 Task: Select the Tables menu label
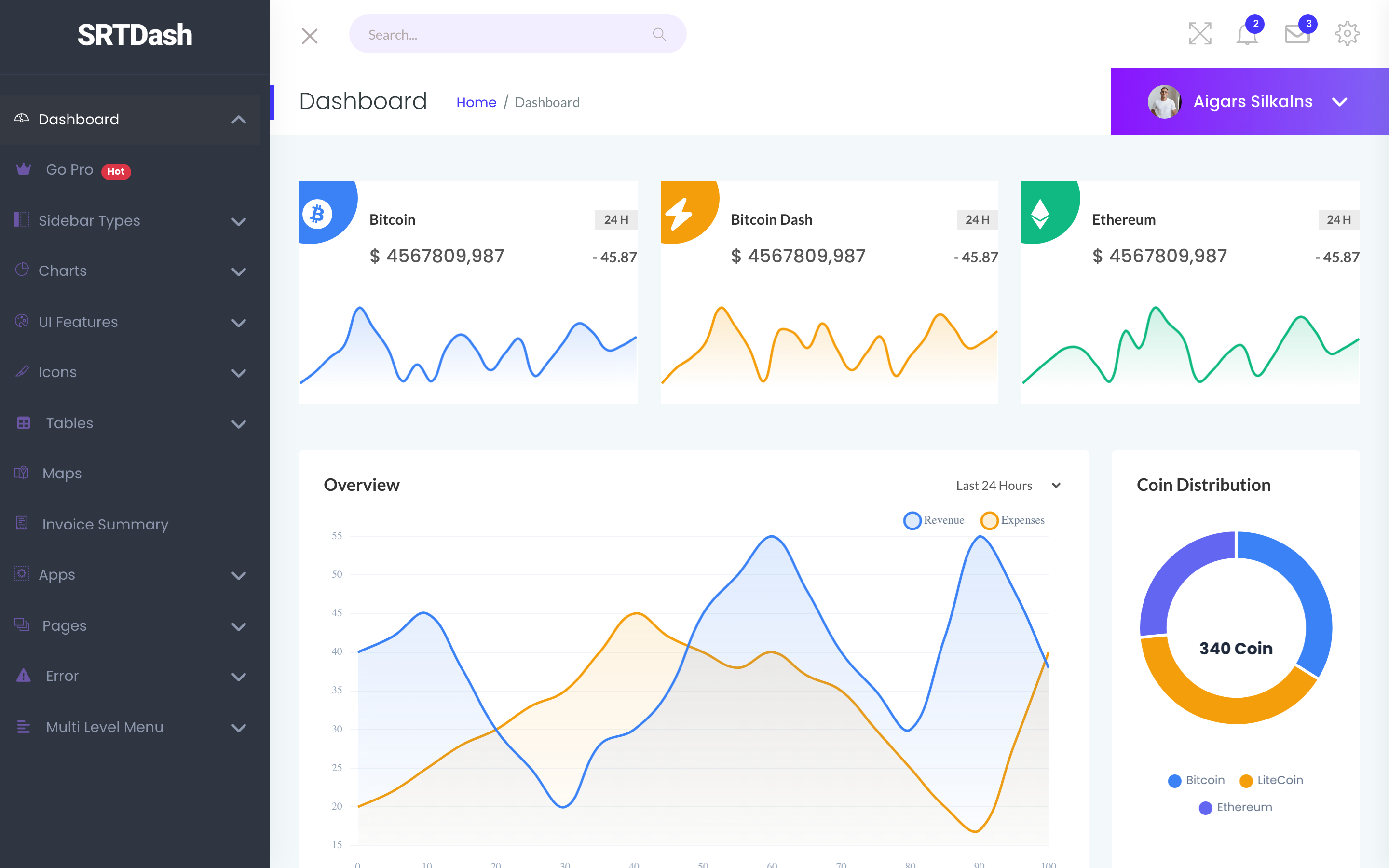(69, 423)
